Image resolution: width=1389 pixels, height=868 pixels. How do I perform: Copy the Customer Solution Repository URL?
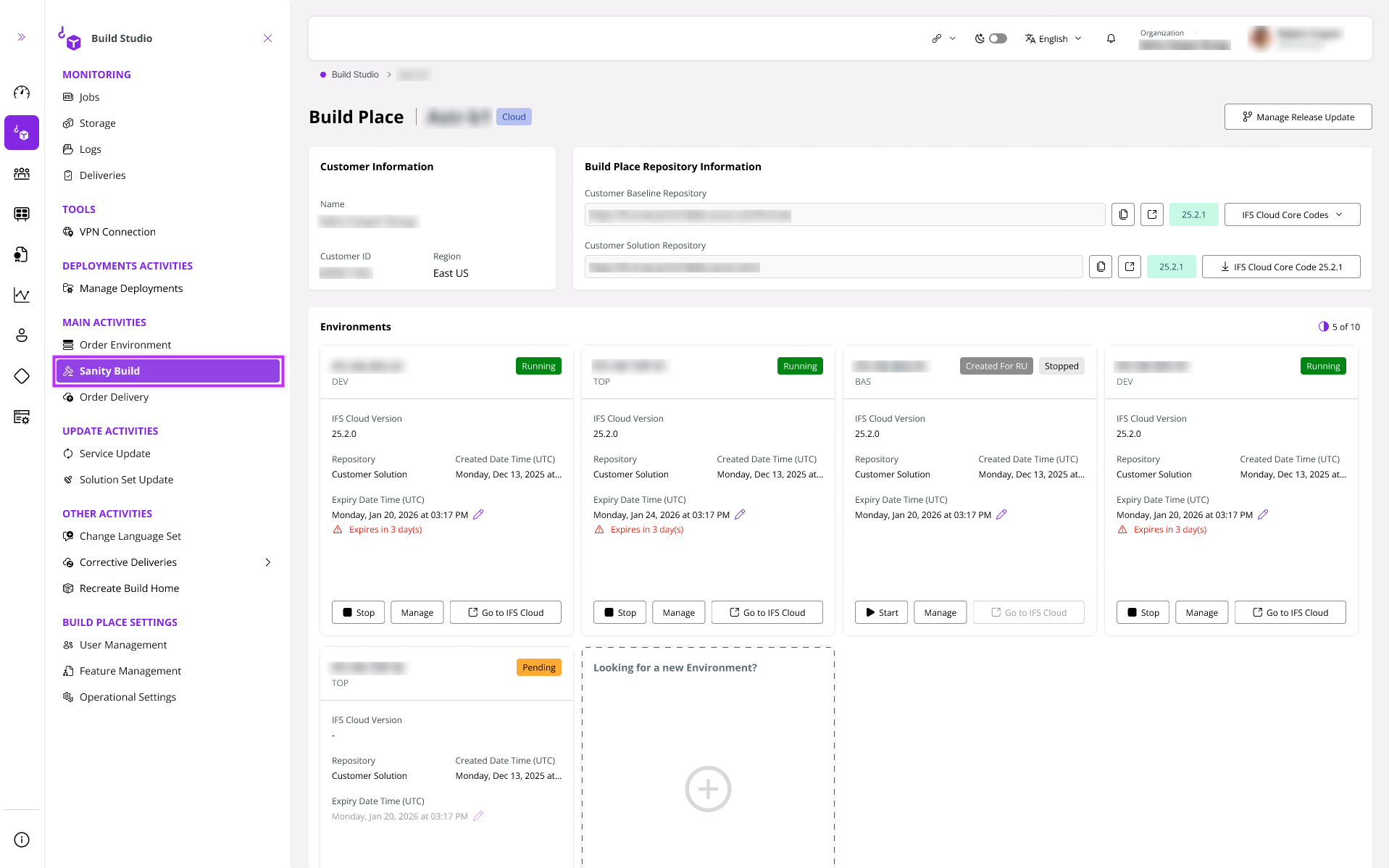(1101, 267)
